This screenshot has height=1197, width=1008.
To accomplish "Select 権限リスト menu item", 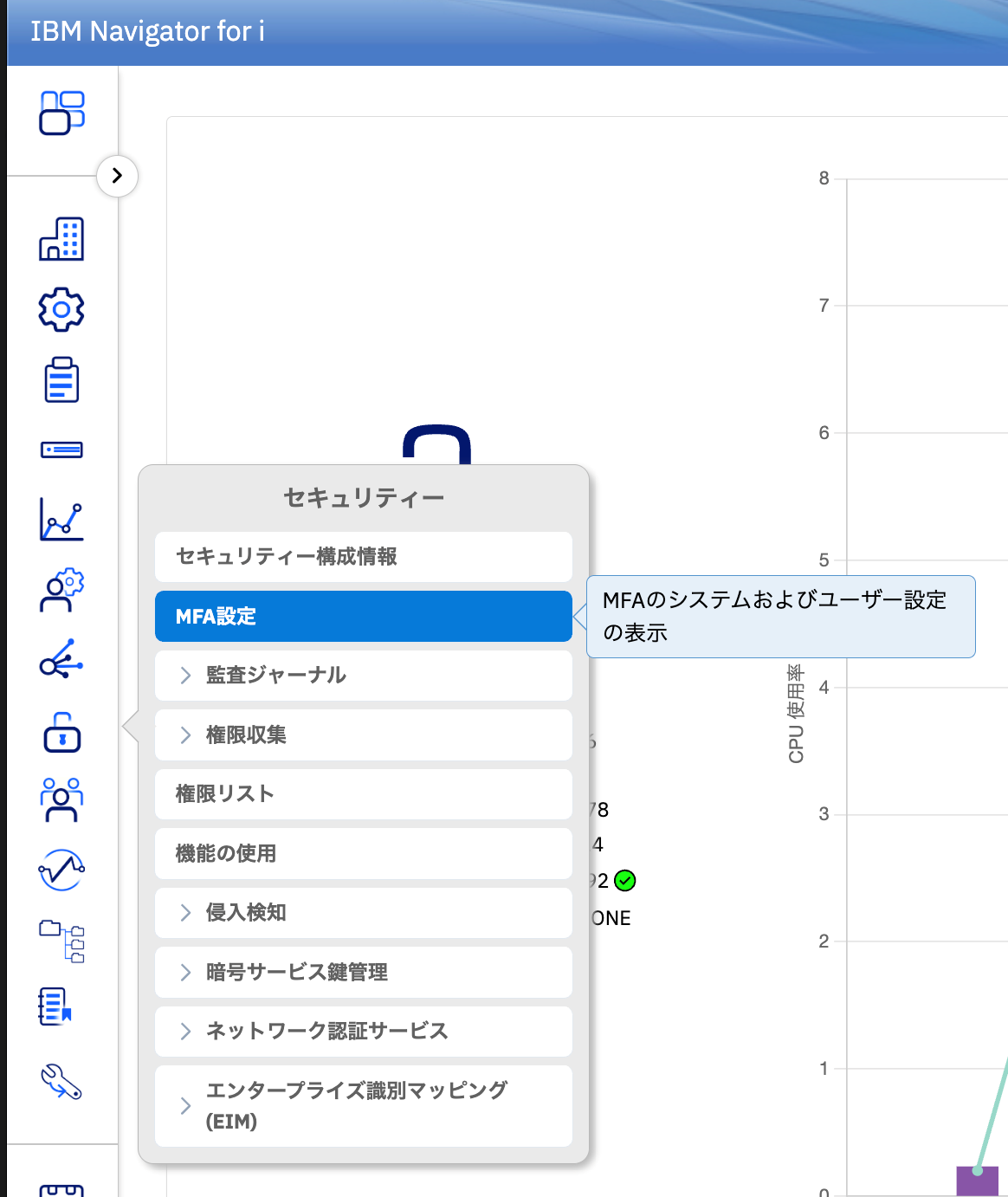I will (364, 793).
